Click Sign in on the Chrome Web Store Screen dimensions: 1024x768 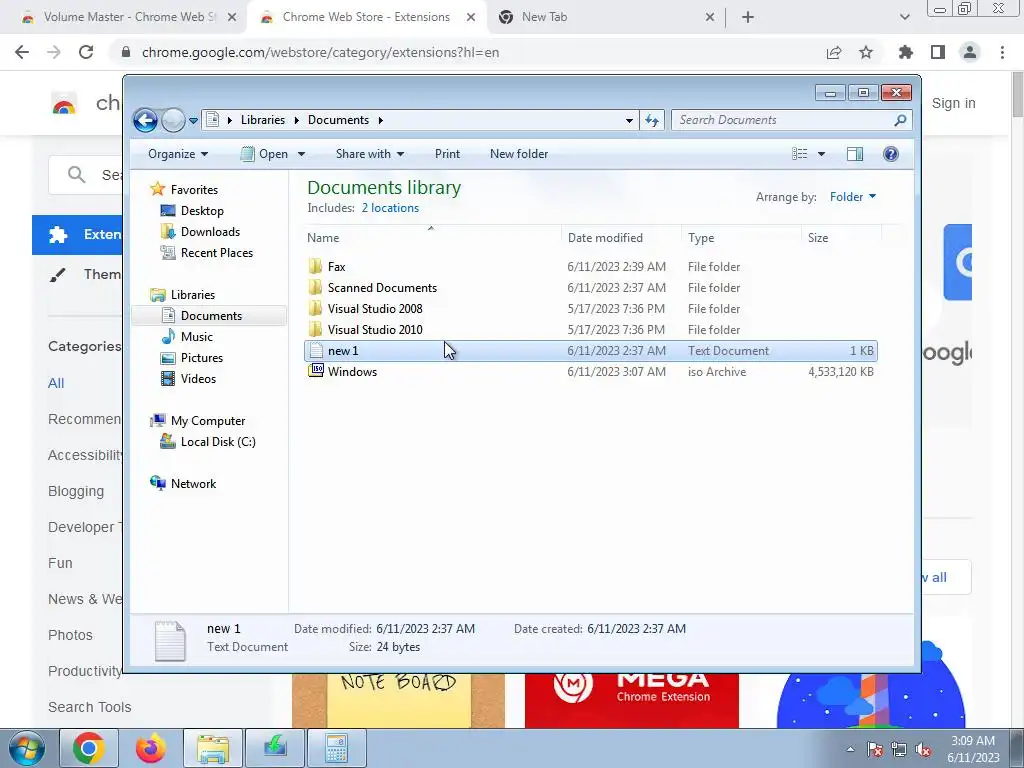coord(953,103)
